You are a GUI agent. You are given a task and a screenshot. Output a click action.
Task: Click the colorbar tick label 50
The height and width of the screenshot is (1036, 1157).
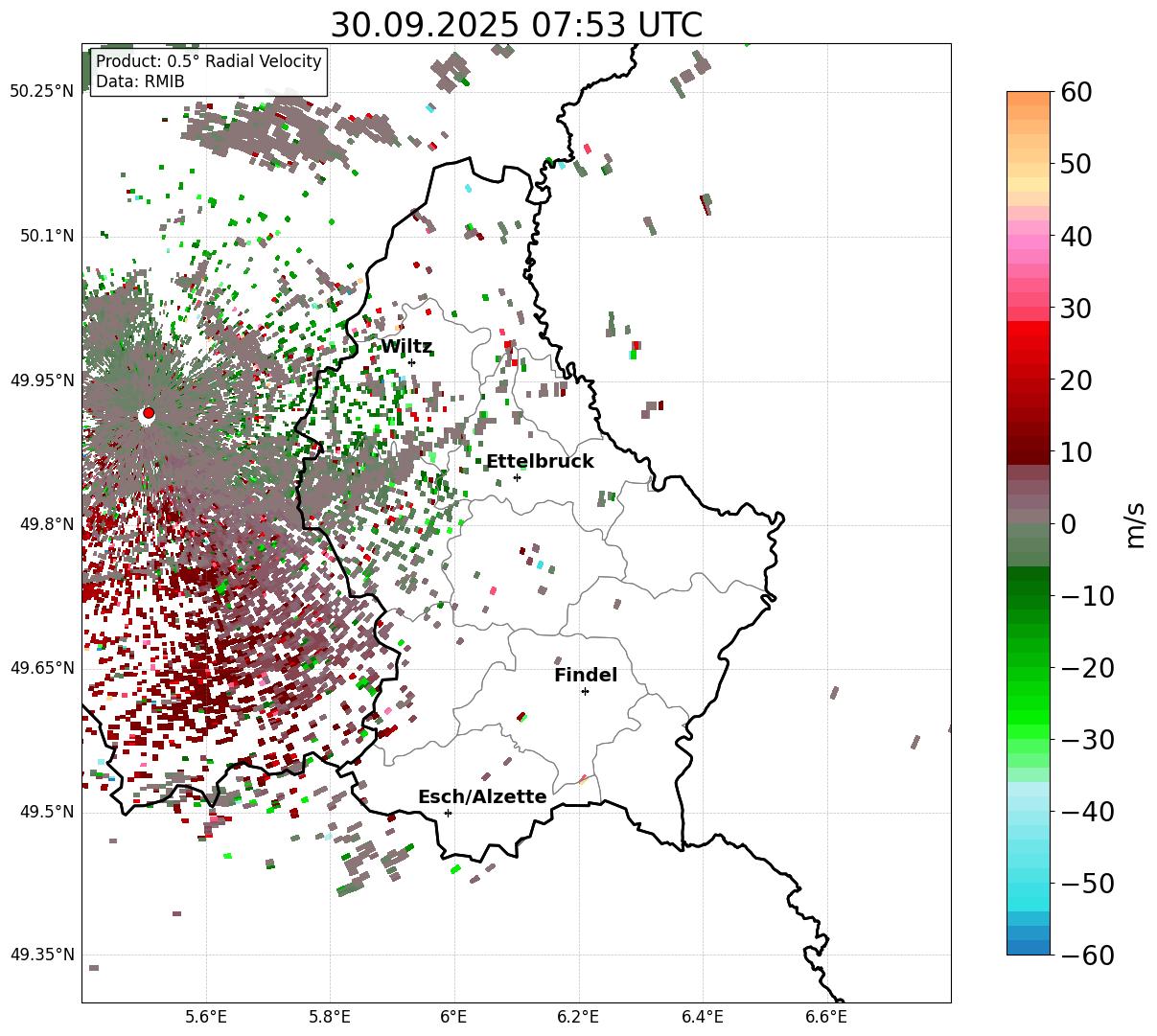click(1076, 164)
